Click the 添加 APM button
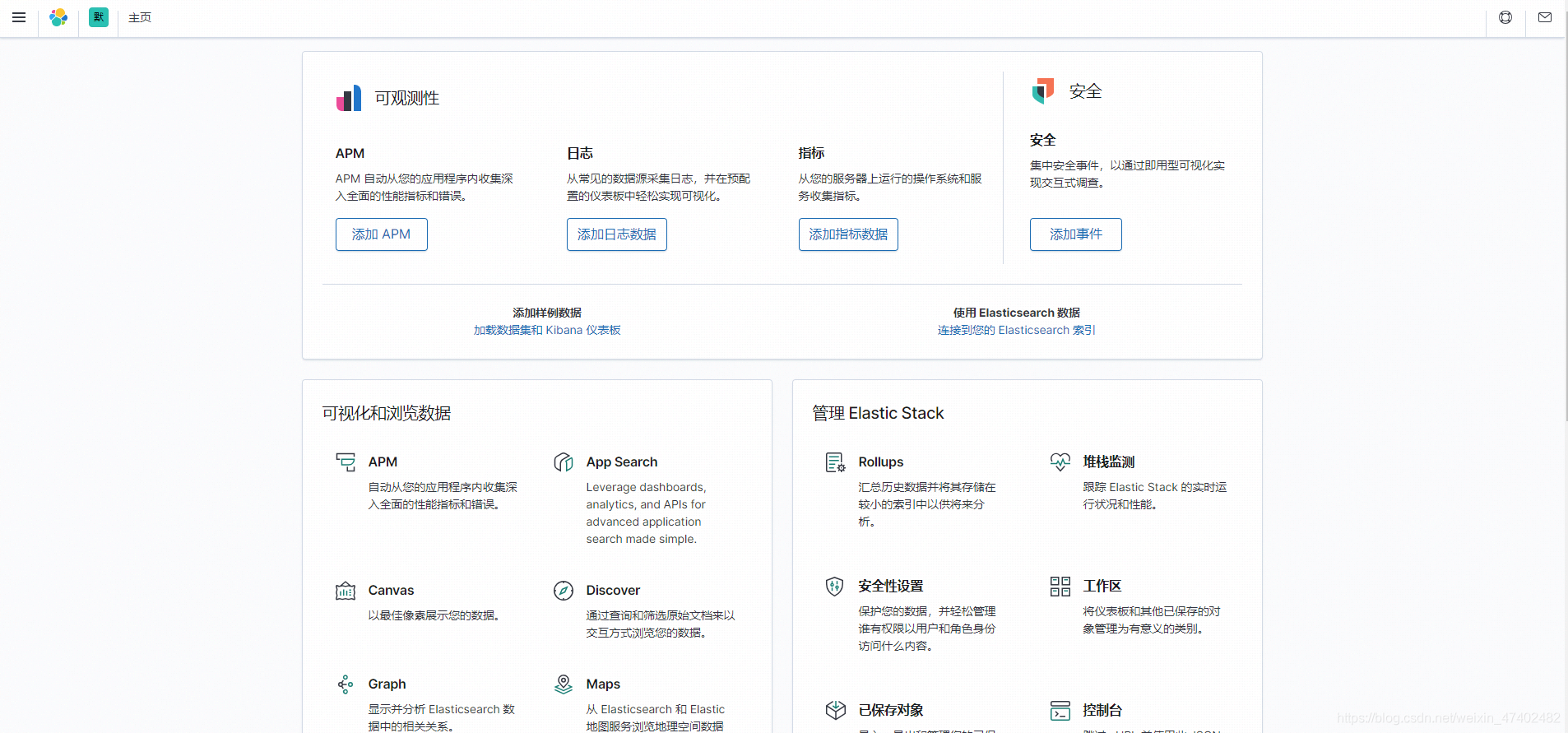Screen dimensions: 1568x733 click(382, 234)
